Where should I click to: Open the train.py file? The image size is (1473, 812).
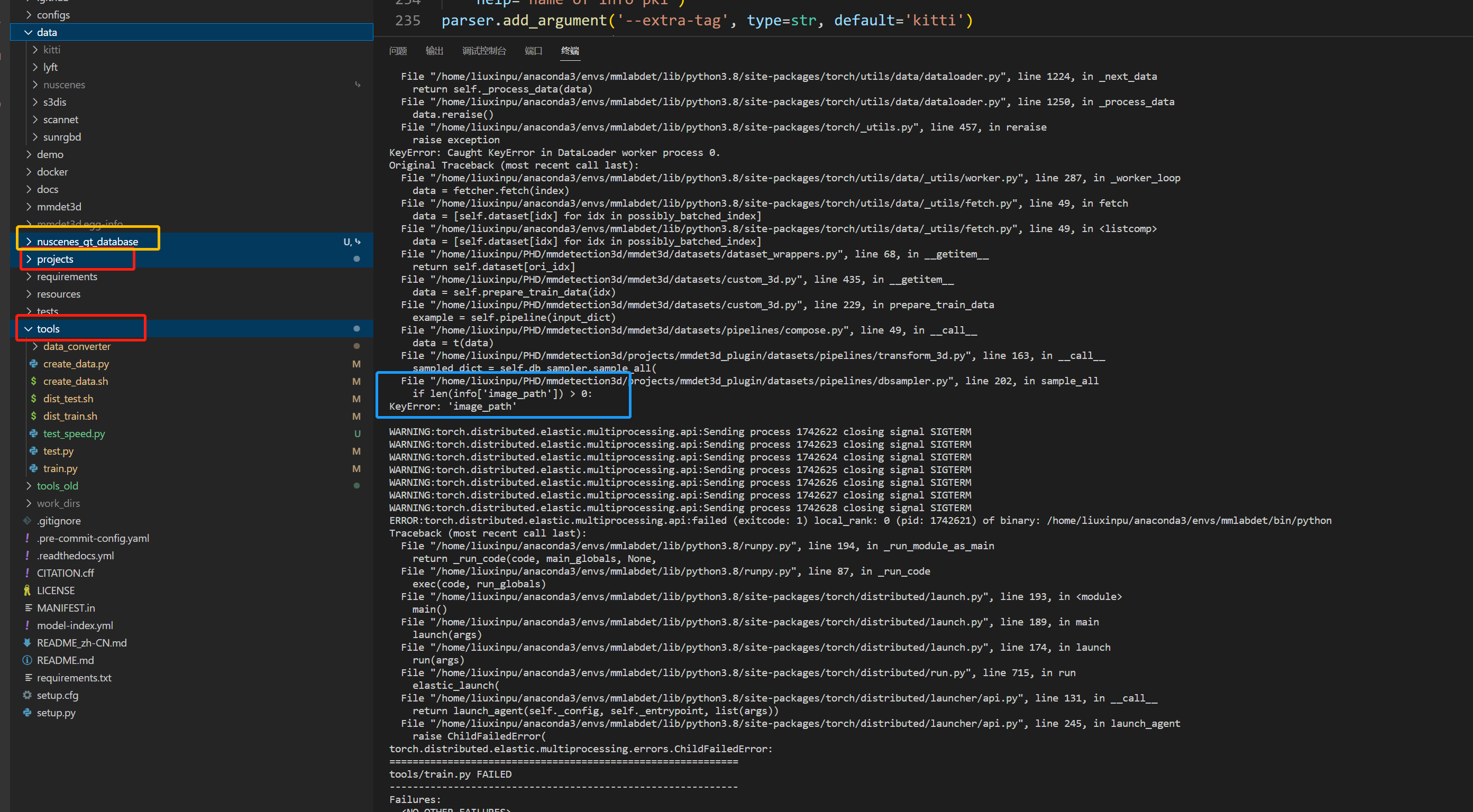pos(60,468)
